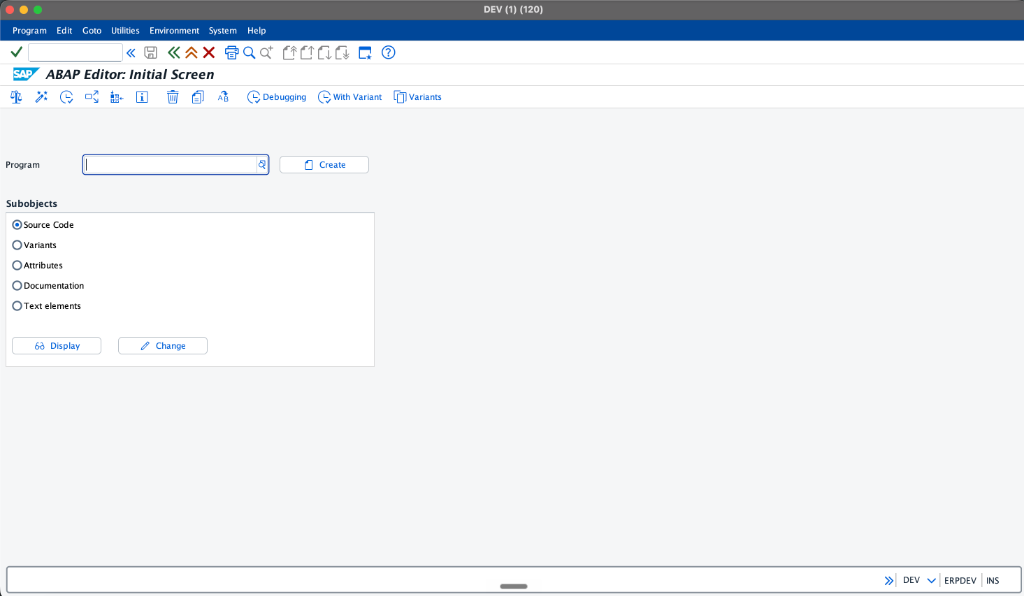Click the Change button
Image resolution: width=1024 pixels, height=596 pixels.
(x=163, y=346)
